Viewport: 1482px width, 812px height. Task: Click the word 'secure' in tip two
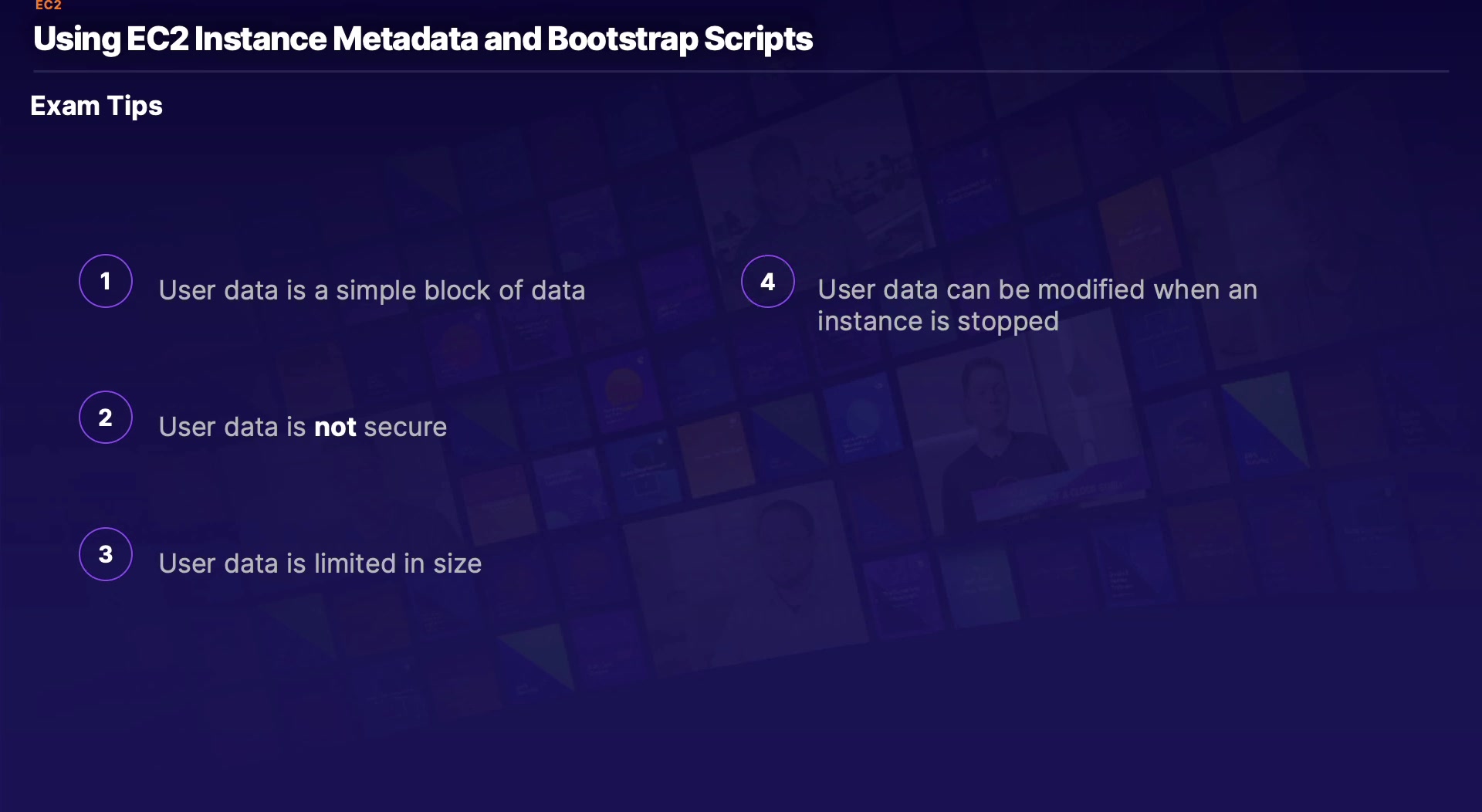click(405, 427)
